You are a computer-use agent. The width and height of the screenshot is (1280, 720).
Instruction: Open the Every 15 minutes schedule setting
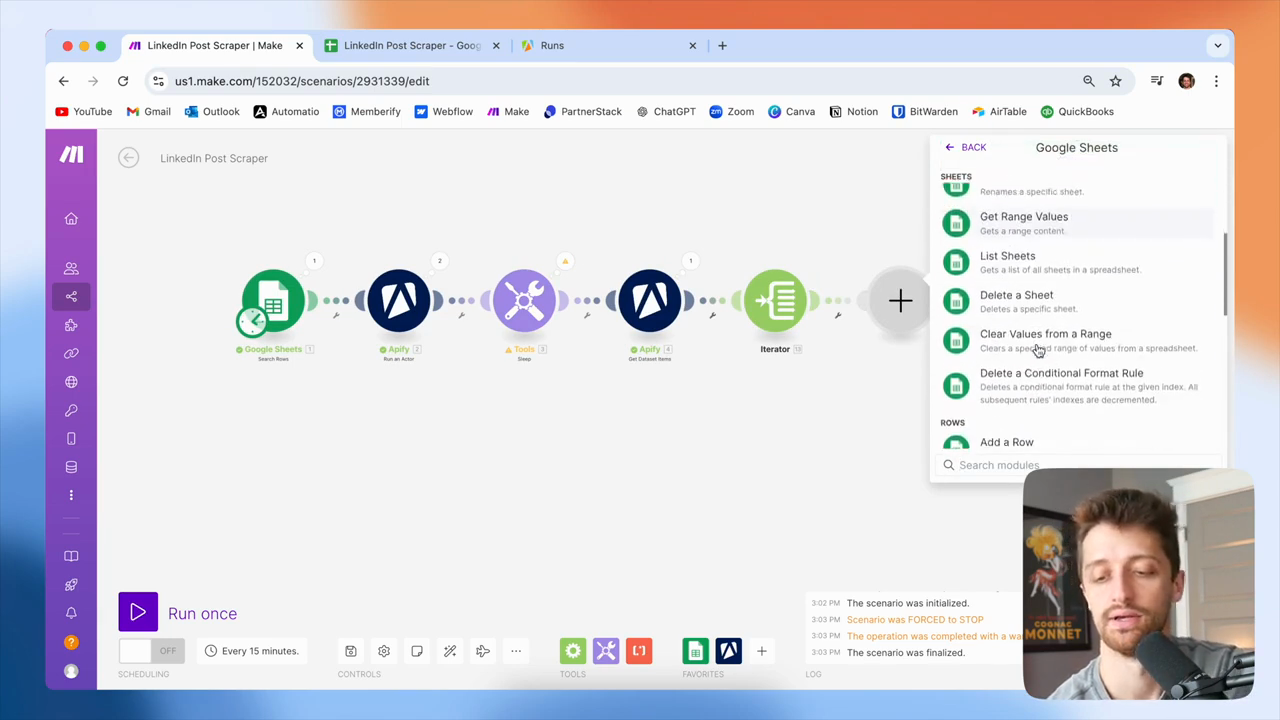(251, 651)
